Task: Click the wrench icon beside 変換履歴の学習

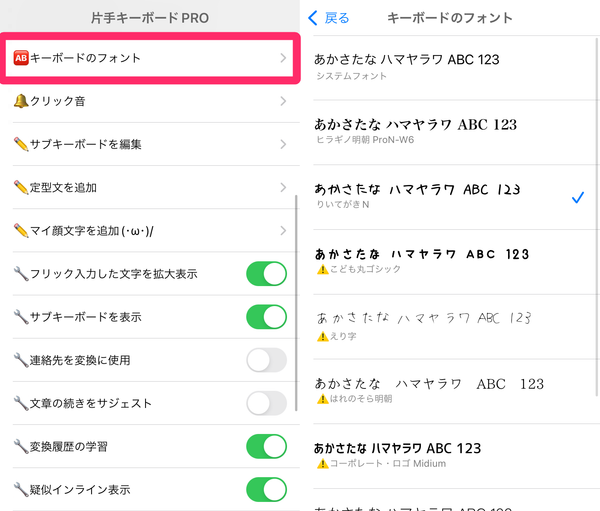Action: (x=21, y=446)
